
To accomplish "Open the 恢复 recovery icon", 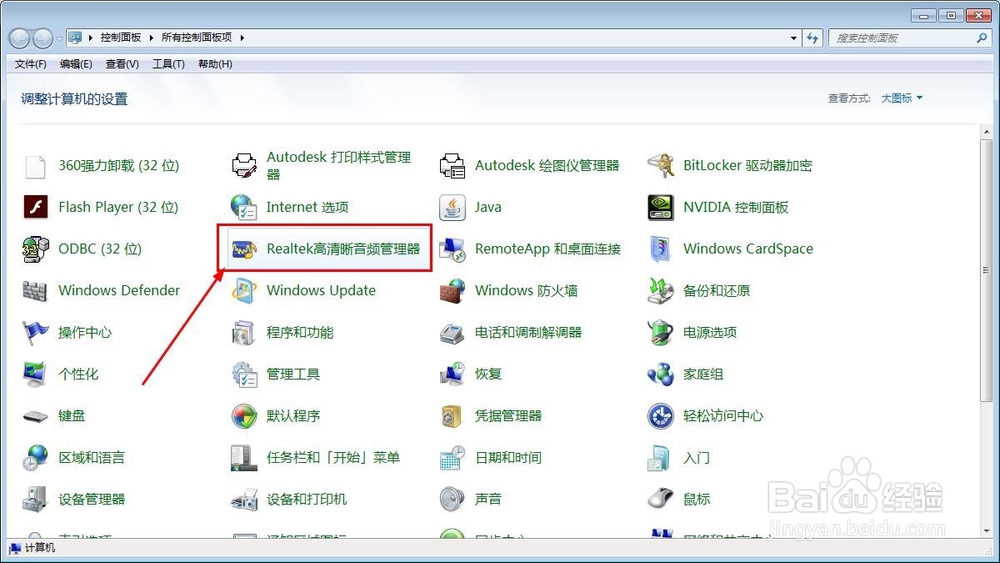I will [452, 374].
